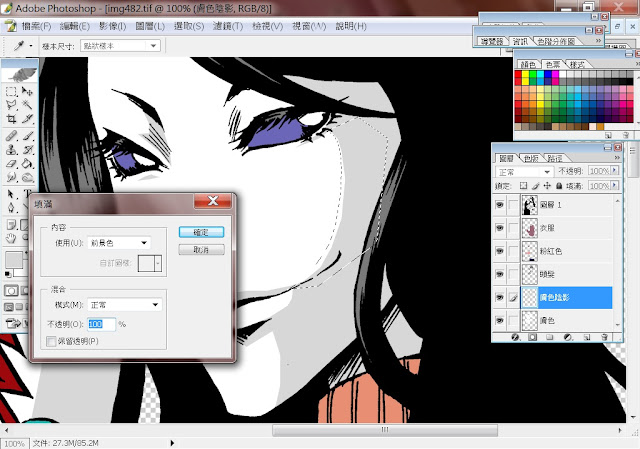Select the Hand tool
The height and width of the screenshot is (449, 640).
(x=11, y=238)
